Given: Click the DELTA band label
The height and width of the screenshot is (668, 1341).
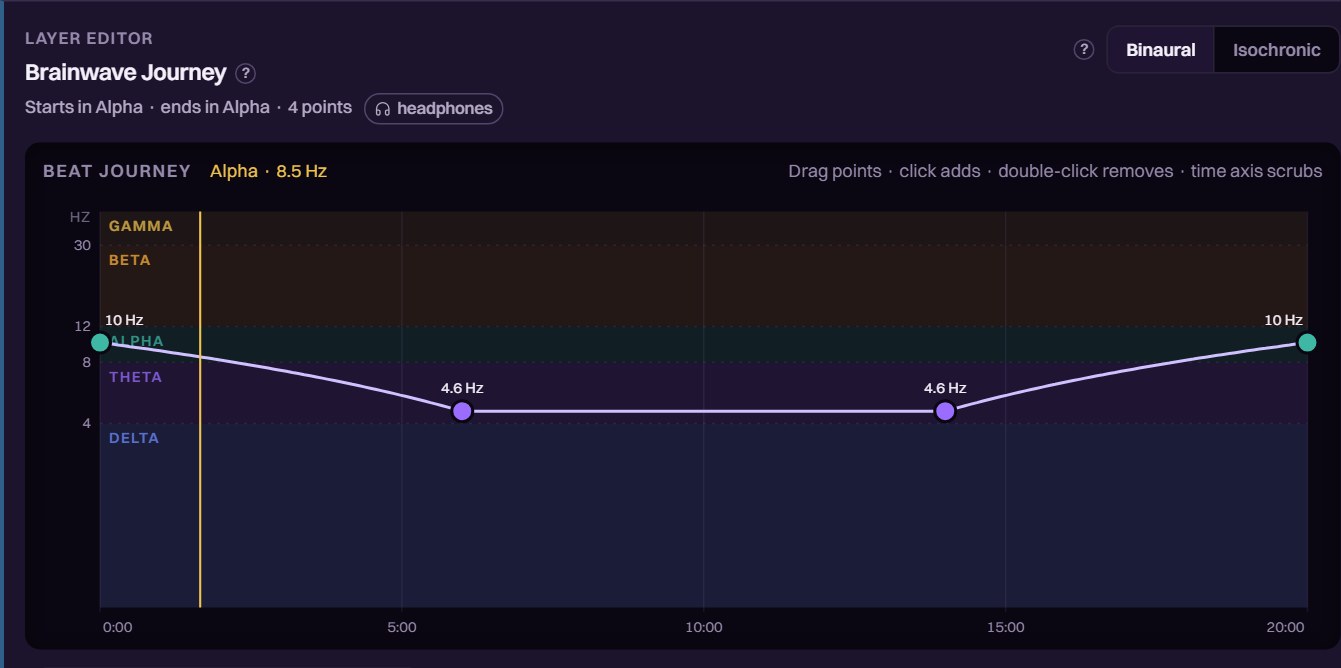Looking at the screenshot, I should [134, 438].
